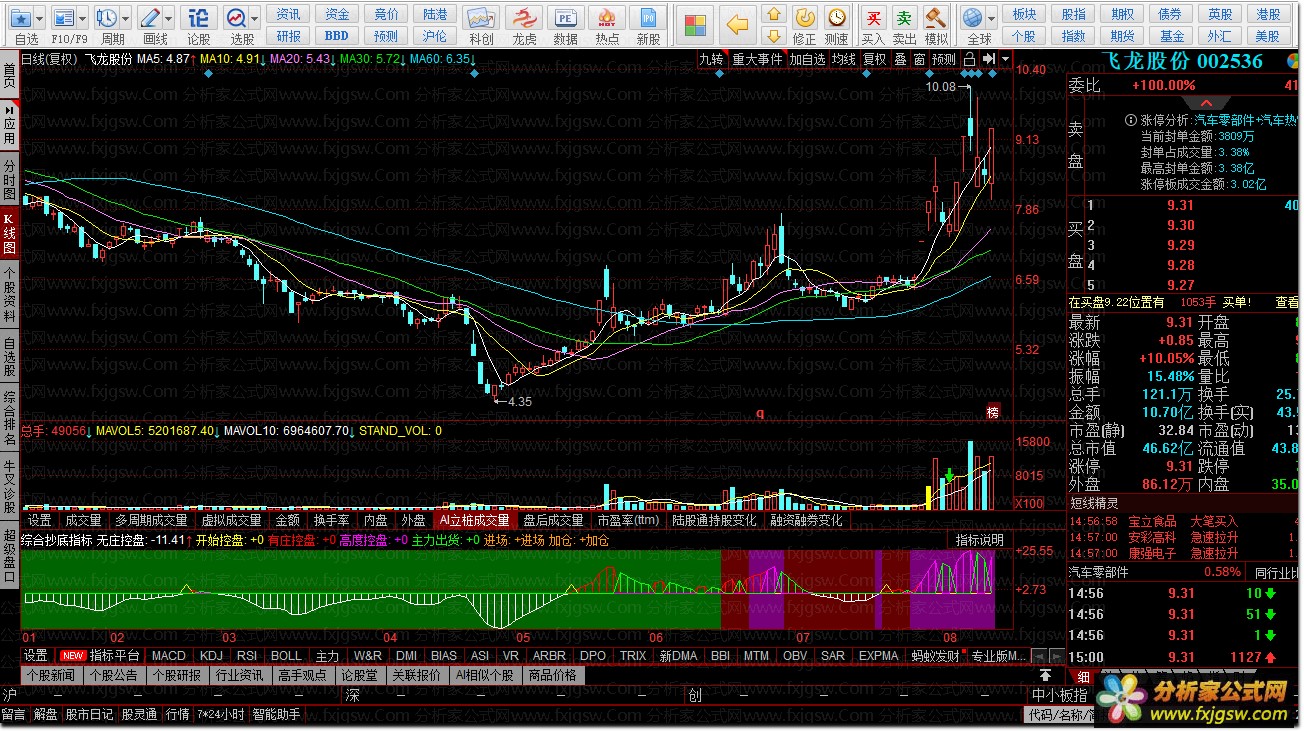
Task: Click the 榜 red marker on chart
Action: click(x=992, y=411)
